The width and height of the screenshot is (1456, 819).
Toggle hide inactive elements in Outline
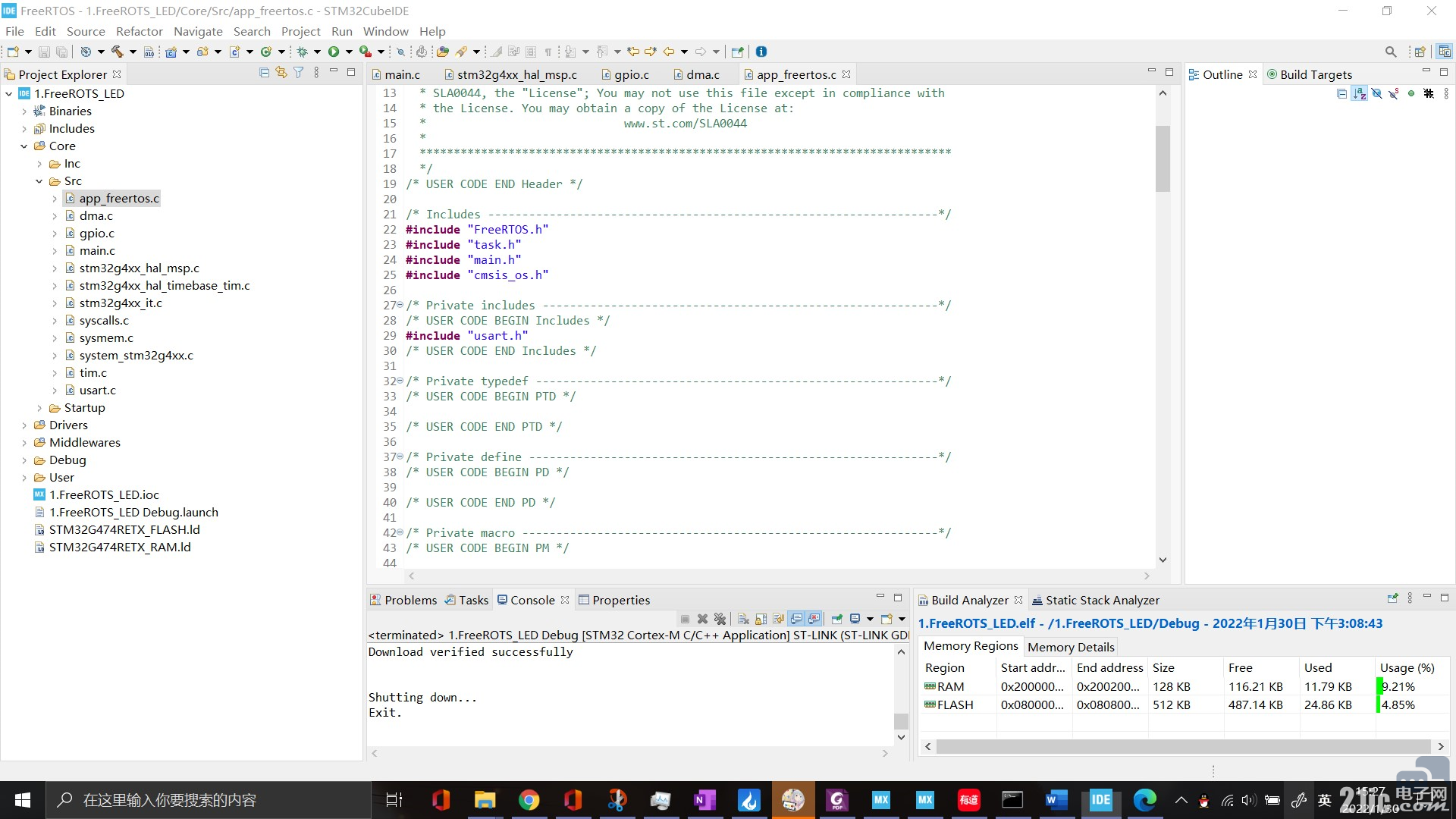(x=1429, y=94)
